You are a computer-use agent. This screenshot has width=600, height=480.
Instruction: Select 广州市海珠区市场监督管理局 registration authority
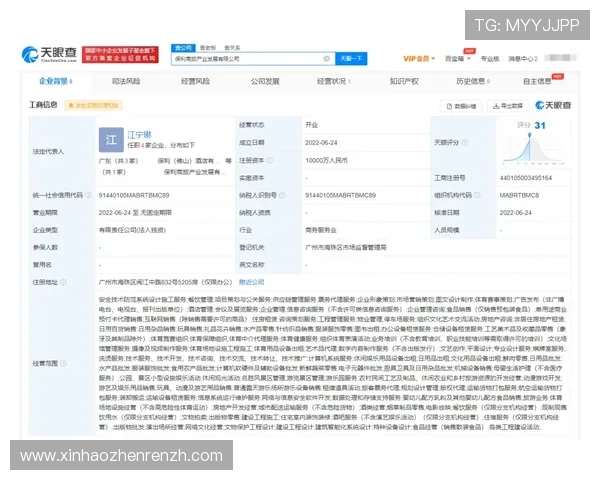click(x=346, y=247)
